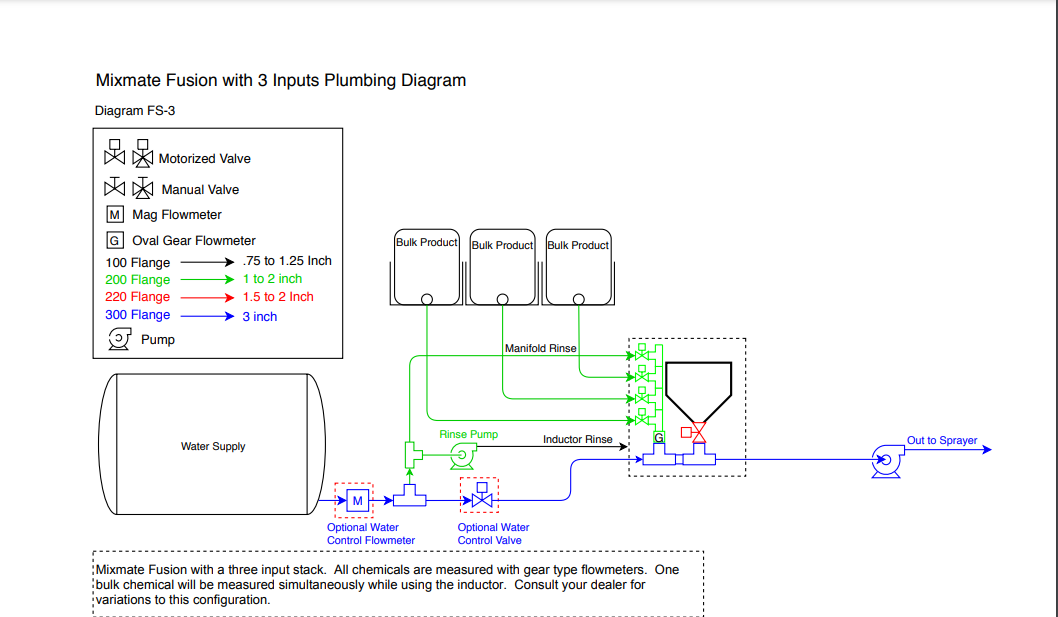This screenshot has width=1058, height=617.
Task: Click the pump icon near Out to Sprayer
Action: [x=884, y=461]
